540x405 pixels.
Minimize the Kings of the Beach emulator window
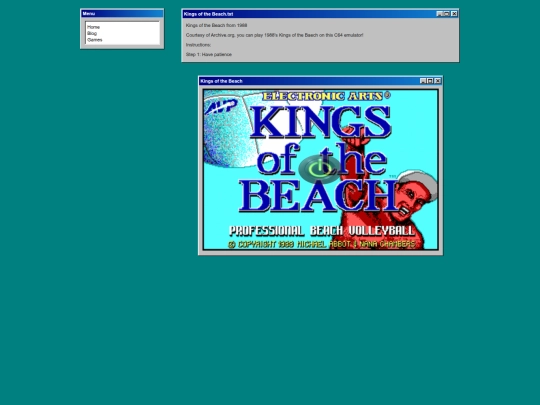[x=423, y=81]
